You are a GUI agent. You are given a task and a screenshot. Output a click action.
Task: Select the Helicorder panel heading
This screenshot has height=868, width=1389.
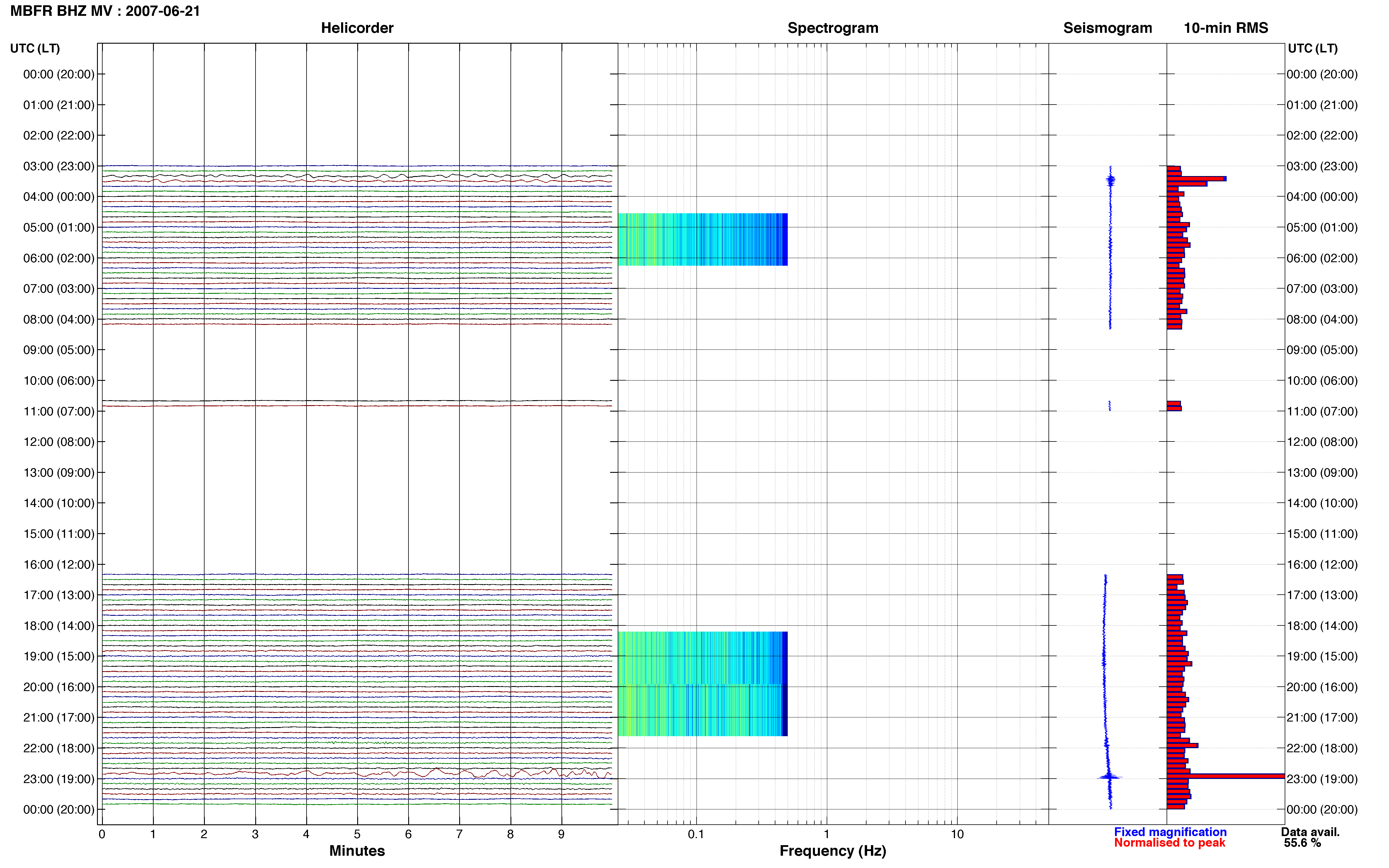[357, 28]
